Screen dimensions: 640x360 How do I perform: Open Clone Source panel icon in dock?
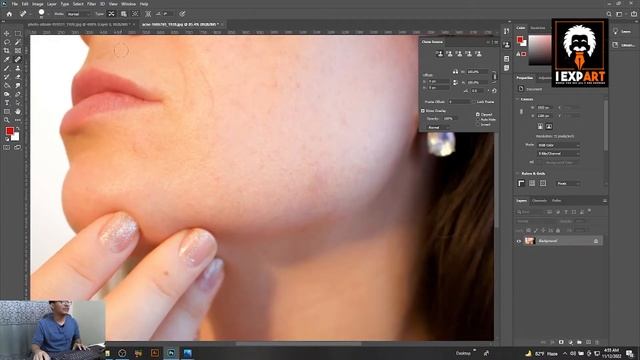click(507, 45)
